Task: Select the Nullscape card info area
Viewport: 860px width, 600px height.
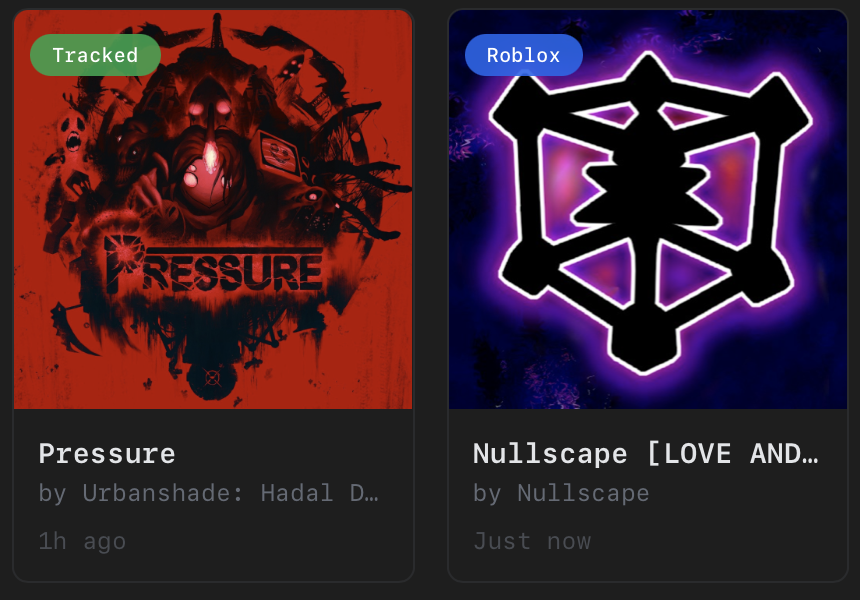Action: pyautogui.click(x=648, y=495)
